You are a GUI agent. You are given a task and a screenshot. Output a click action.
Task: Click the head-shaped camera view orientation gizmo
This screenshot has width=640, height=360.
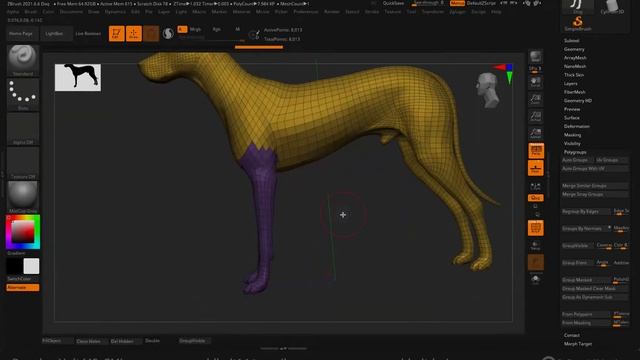click(x=488, y=90)
